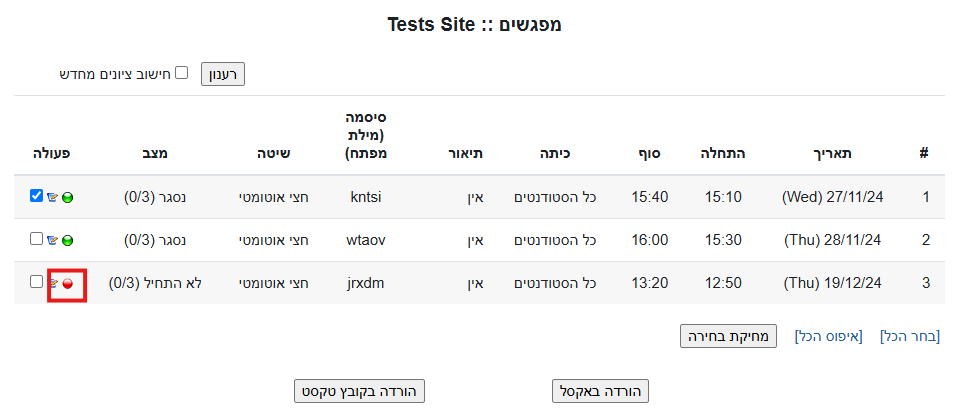Open edit icon for the 28/11/24 session
The image size is (965, 410).
[x=53, y=241]
